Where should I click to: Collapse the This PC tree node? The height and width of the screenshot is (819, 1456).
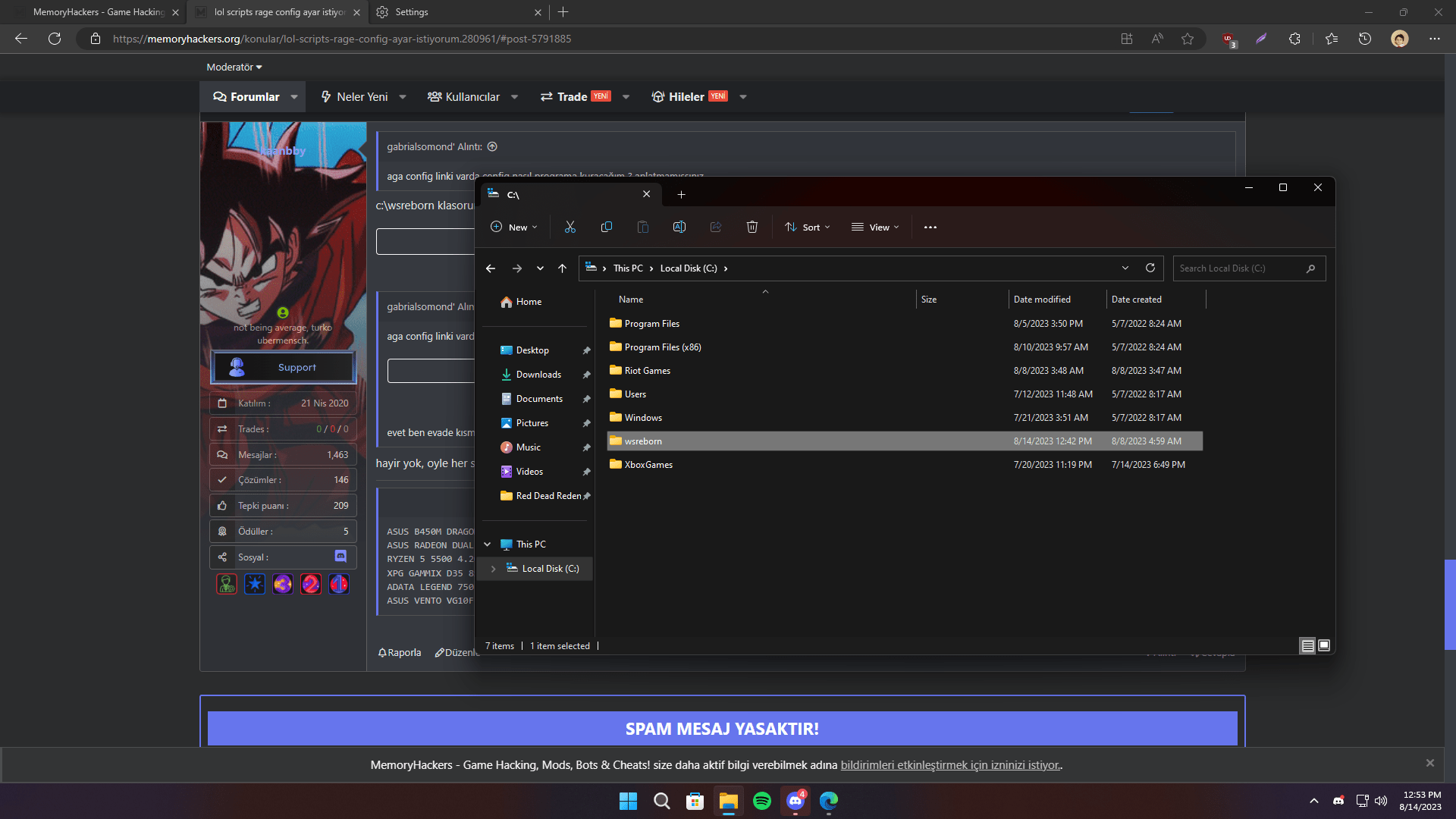click(x=488, y=544)
